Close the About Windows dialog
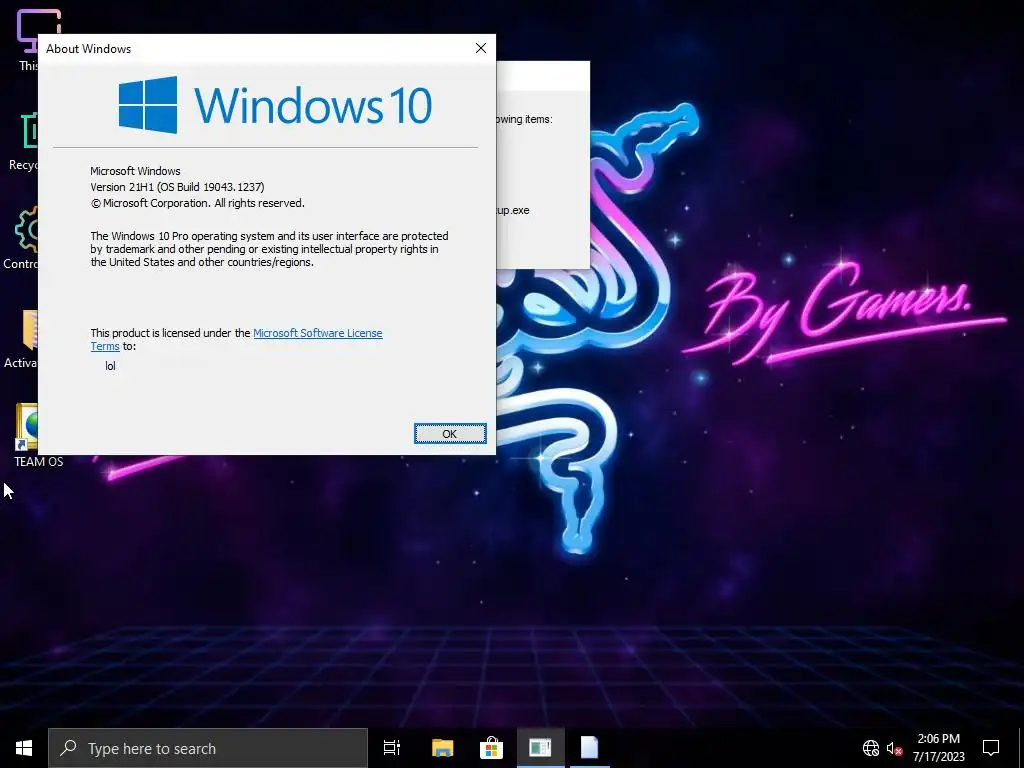The image size is (1024, 768). tap(481, 48)
